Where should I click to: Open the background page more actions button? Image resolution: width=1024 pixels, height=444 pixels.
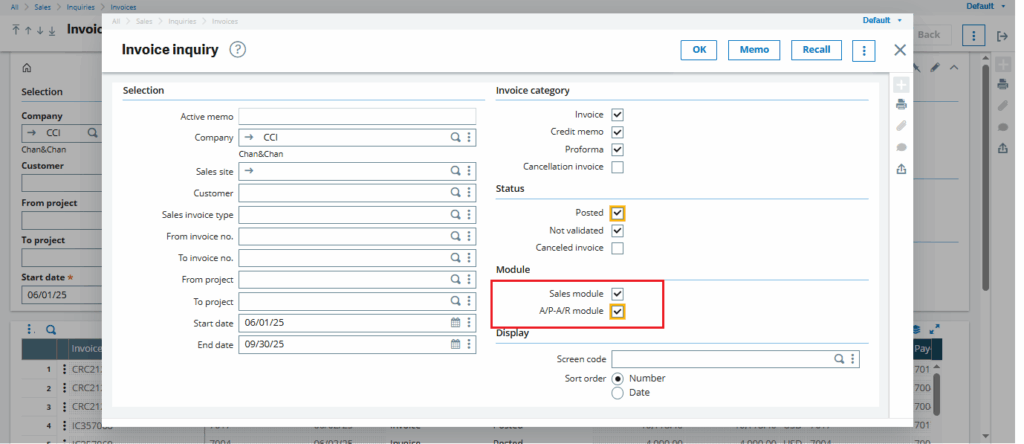(x=973, y=35)
